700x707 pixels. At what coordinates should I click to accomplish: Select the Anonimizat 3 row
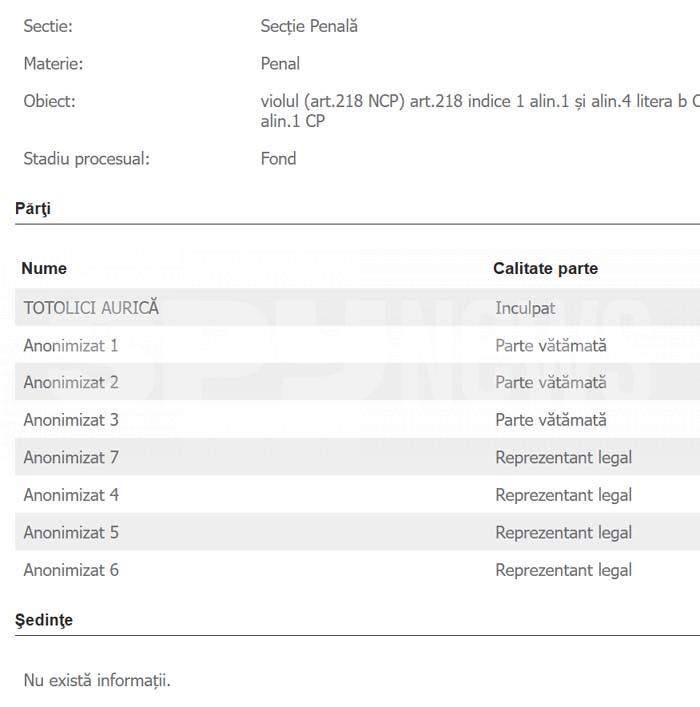[x=357, y=419]
